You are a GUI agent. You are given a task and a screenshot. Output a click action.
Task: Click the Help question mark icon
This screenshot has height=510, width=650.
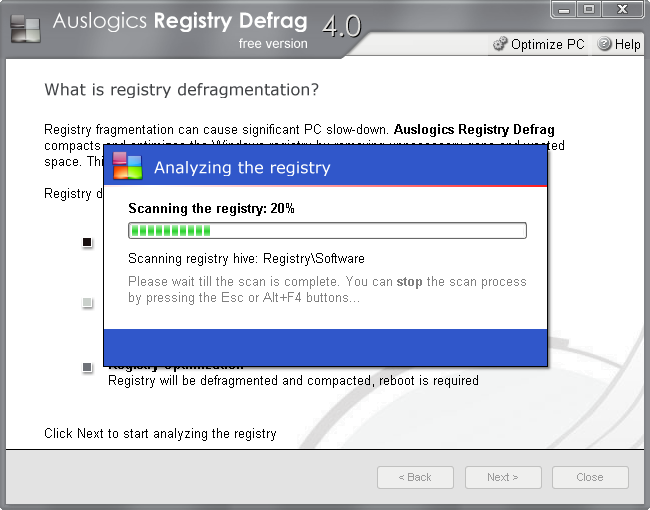[x=604, y=44]
